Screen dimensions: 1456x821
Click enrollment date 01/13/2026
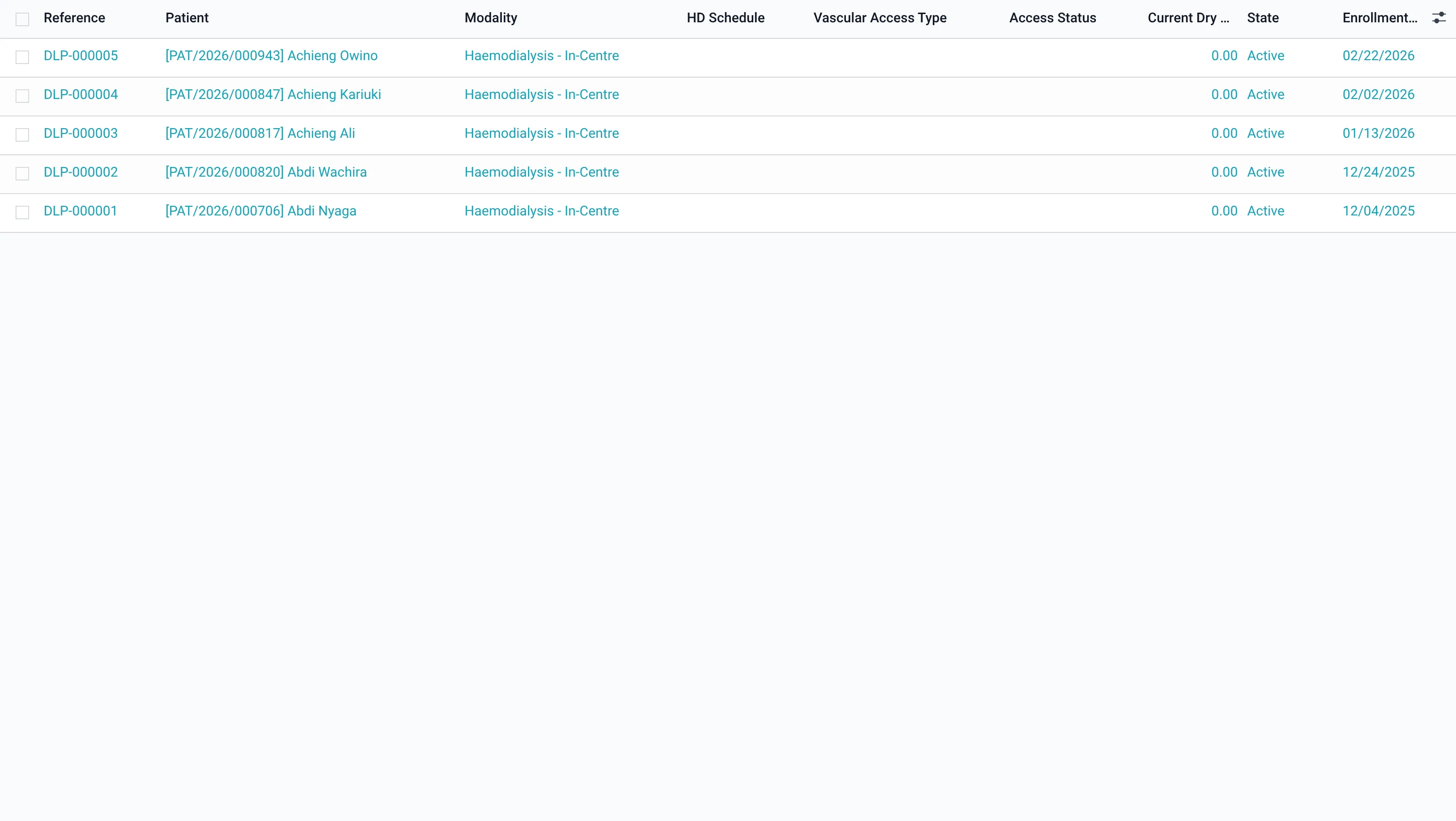click(x=1378, y=133)
